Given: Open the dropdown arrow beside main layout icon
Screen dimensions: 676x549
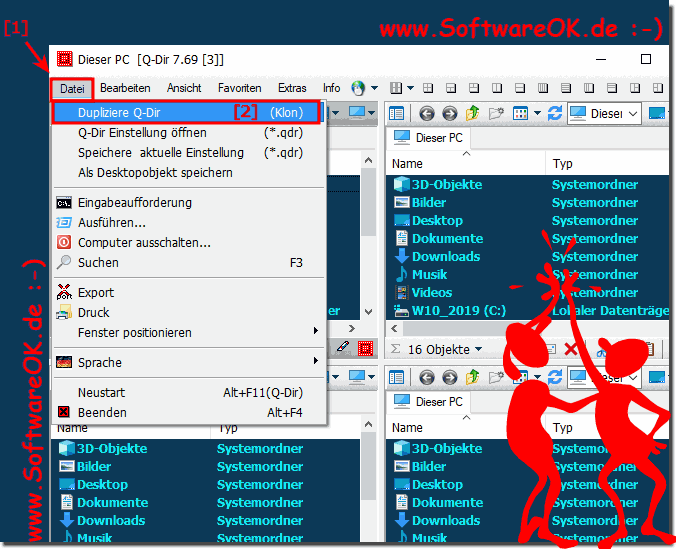Looking at the screenshot, I should [x=410, y=88].
